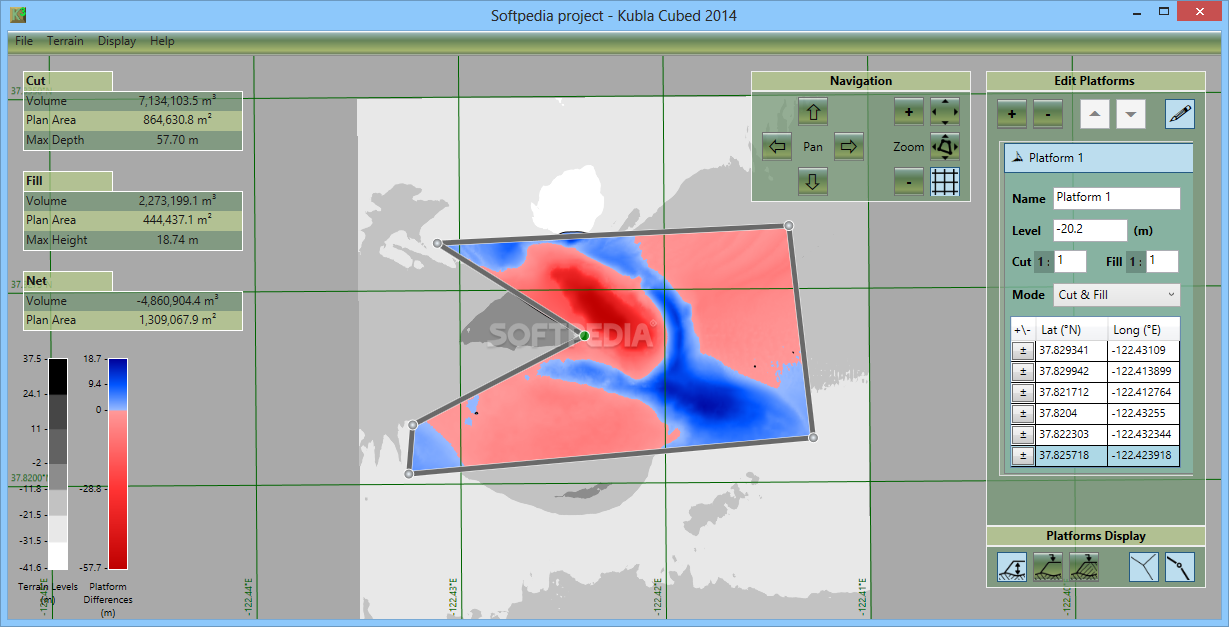
Task: Click the Cut ratio input field
Action: (1070, 261)
